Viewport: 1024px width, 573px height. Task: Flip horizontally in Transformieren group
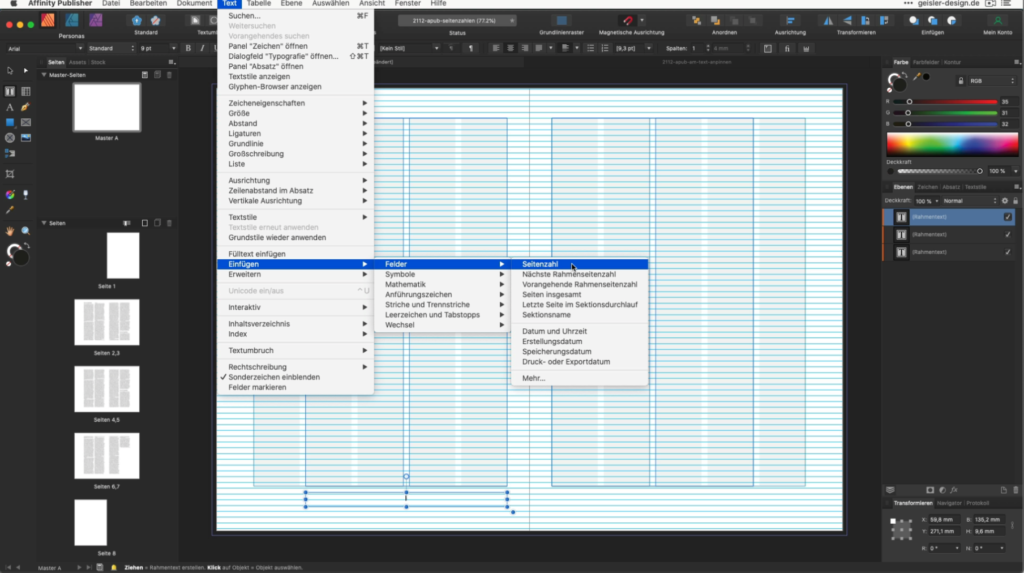[x=828, y=20]
